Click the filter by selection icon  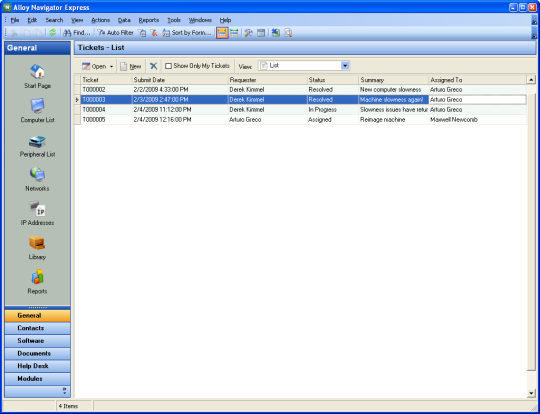(142, 33)
